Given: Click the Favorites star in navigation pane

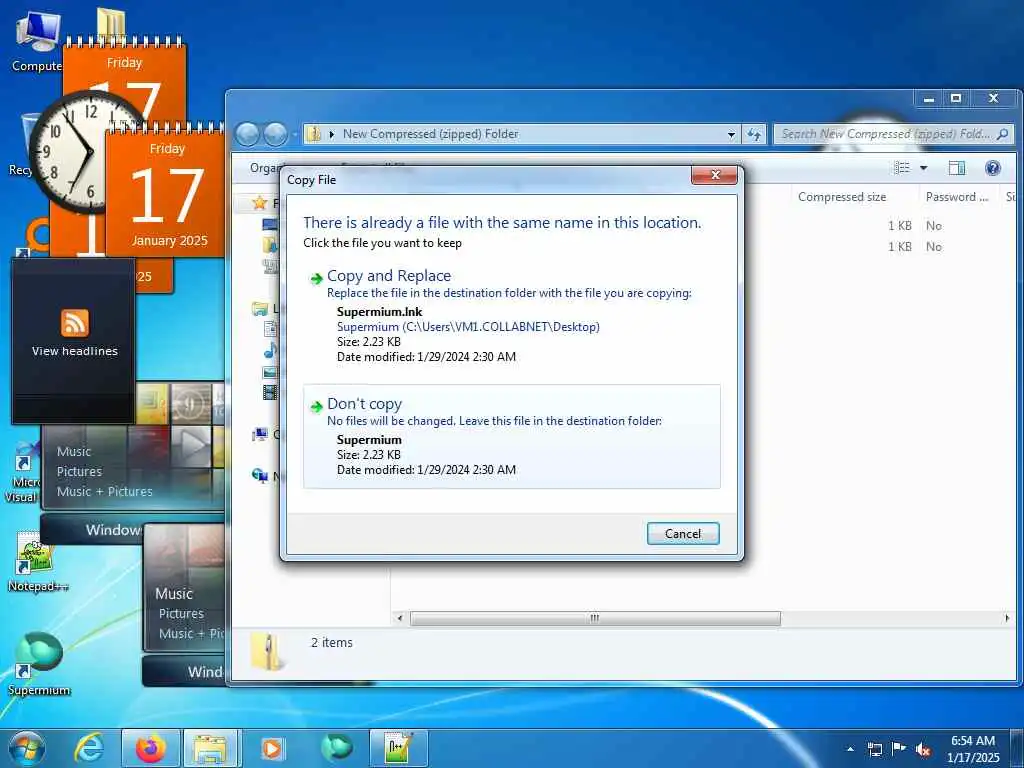Looking at the screenshot, I should (260, 202).
